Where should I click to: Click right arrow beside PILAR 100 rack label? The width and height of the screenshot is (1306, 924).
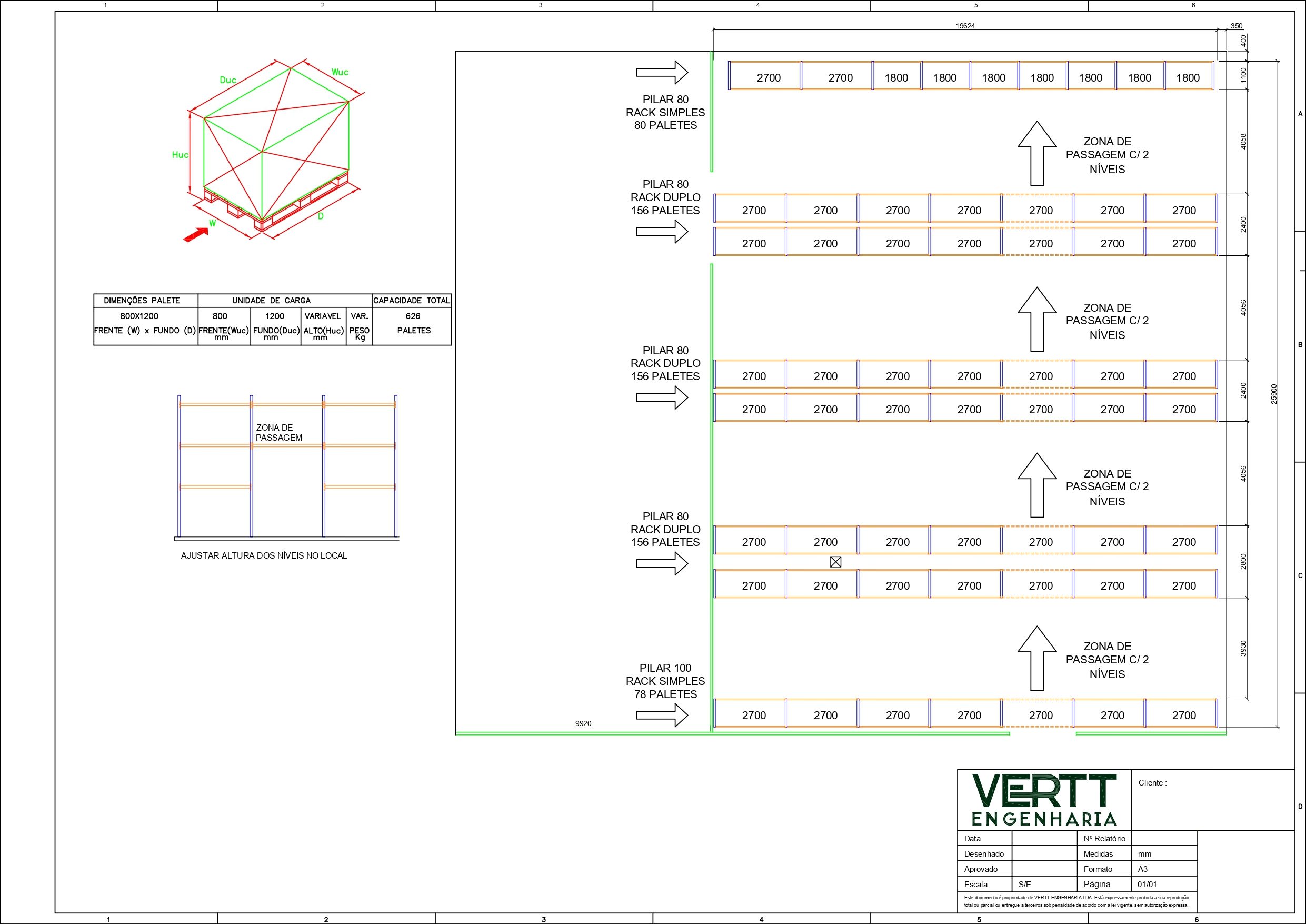pyautogui.click(x=662, y=715)
